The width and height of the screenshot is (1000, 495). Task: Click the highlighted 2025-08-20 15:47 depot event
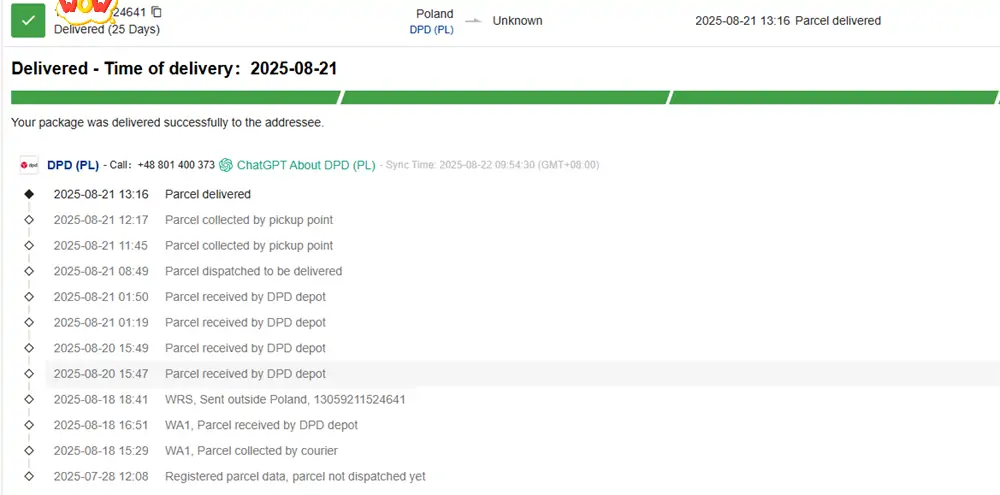[x=522, y=374]
